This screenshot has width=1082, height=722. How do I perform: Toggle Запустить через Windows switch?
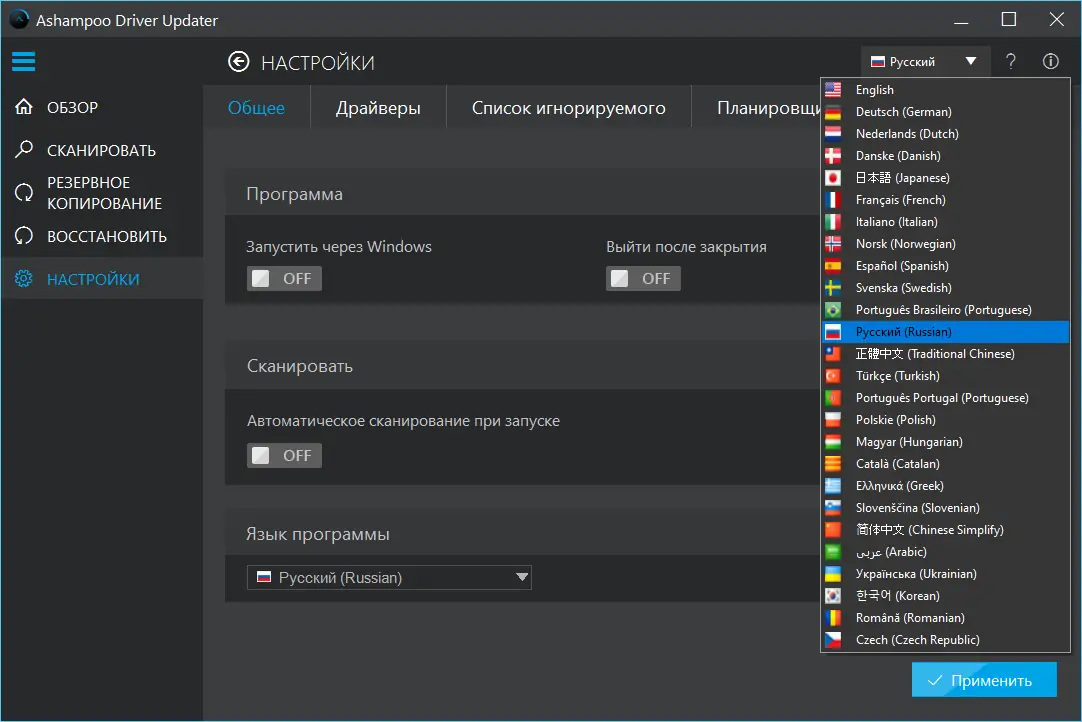284,278
